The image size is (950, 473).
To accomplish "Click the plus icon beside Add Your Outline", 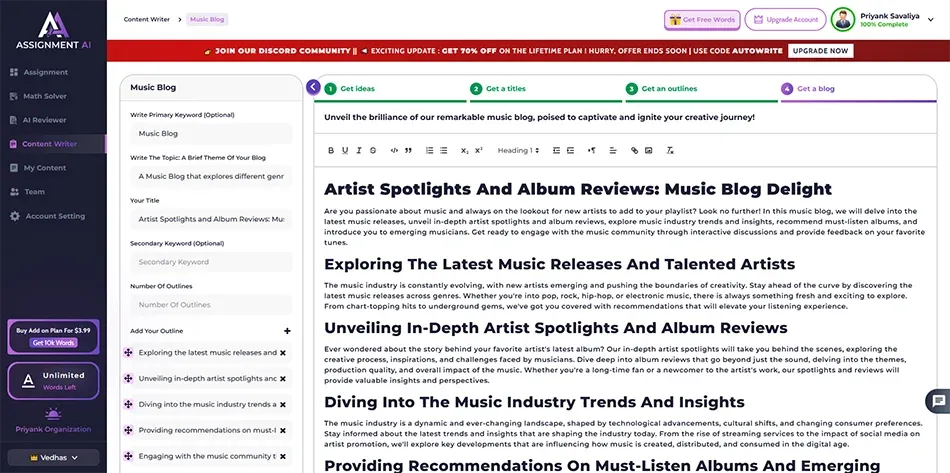I will (x=287, y=331).
